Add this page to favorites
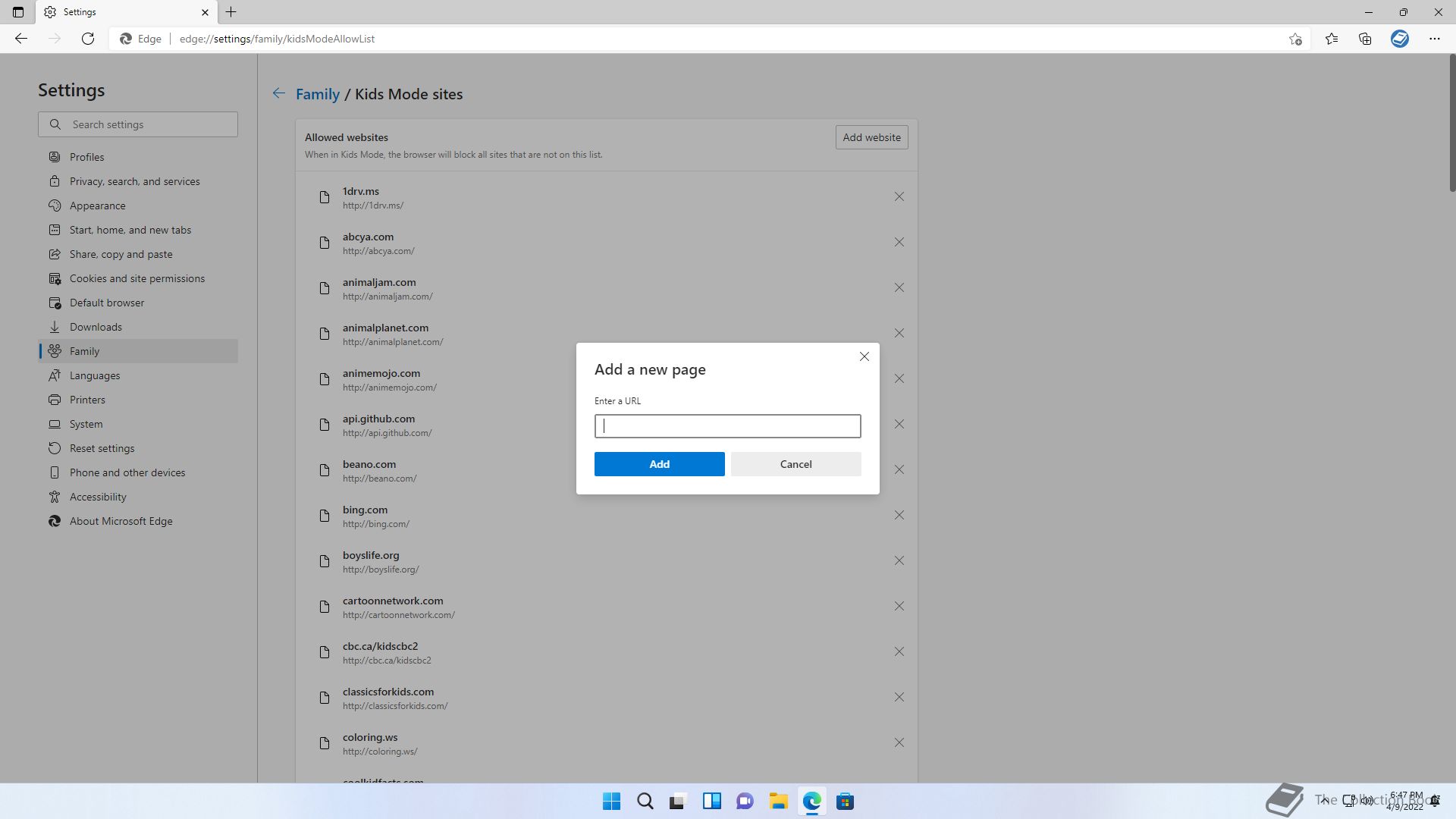Screen dimensions: 1456x819 pos(1295,39)
